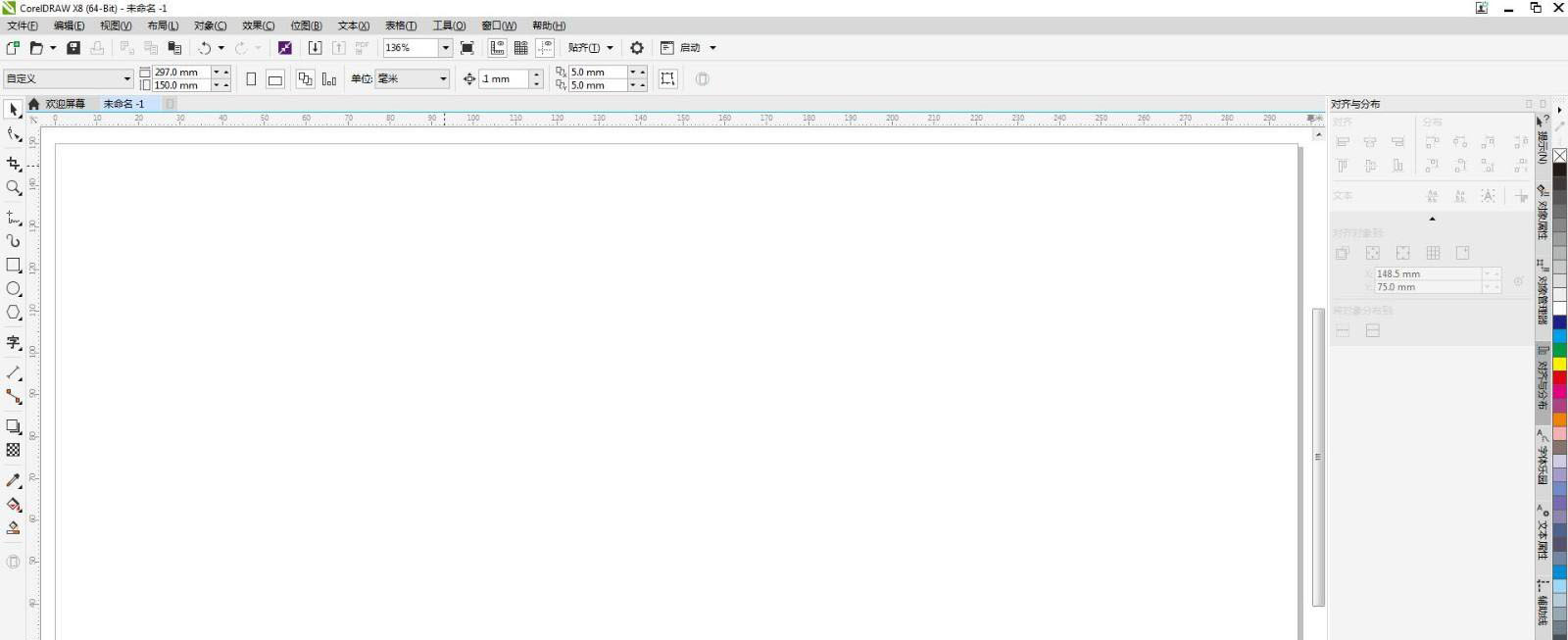Open the zoom level 136% dropdown
The height and width of the screenshot is (640, 1568).
coord(445,48)
